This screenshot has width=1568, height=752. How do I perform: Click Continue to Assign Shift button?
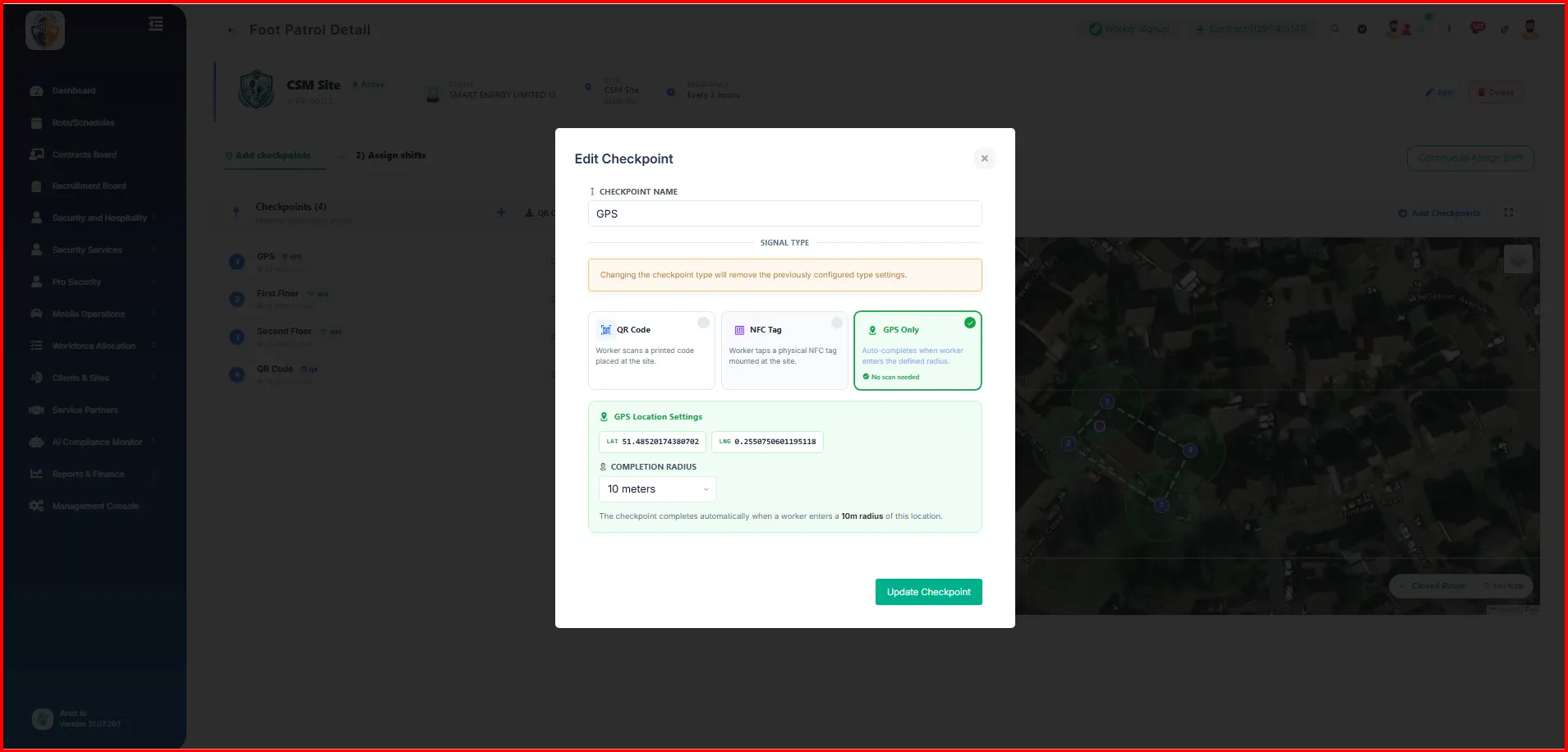tap(1470, 158)
